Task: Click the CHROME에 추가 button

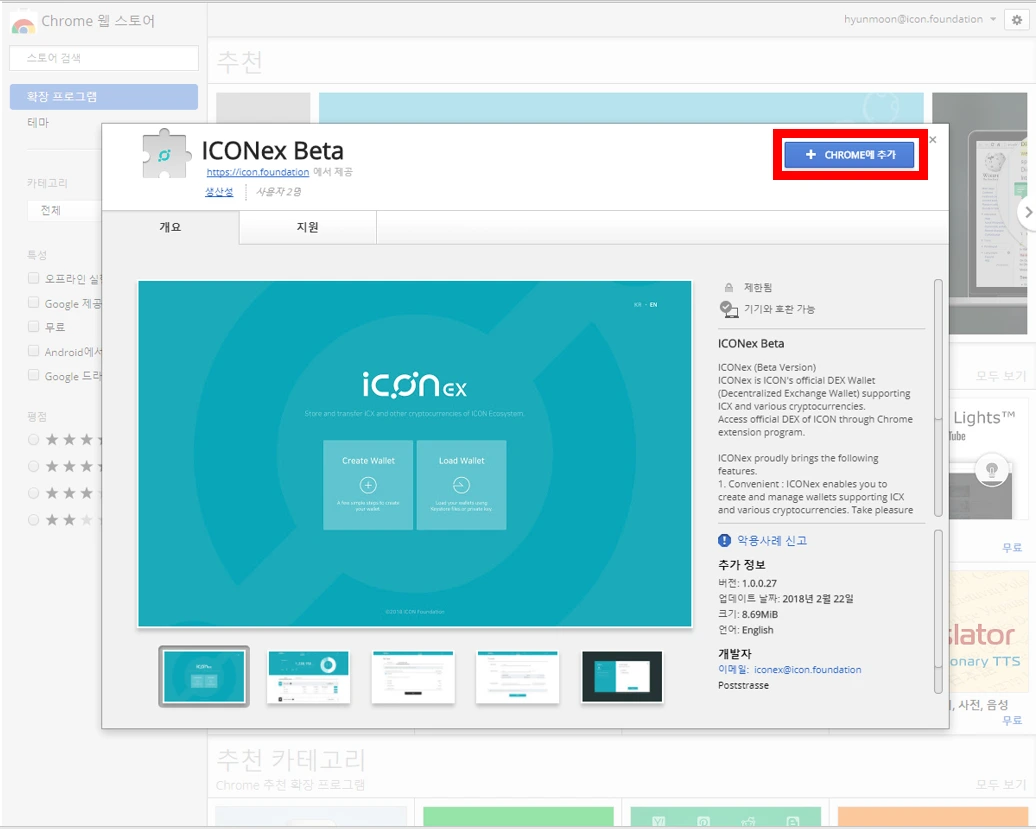Action: coord(850,155)
